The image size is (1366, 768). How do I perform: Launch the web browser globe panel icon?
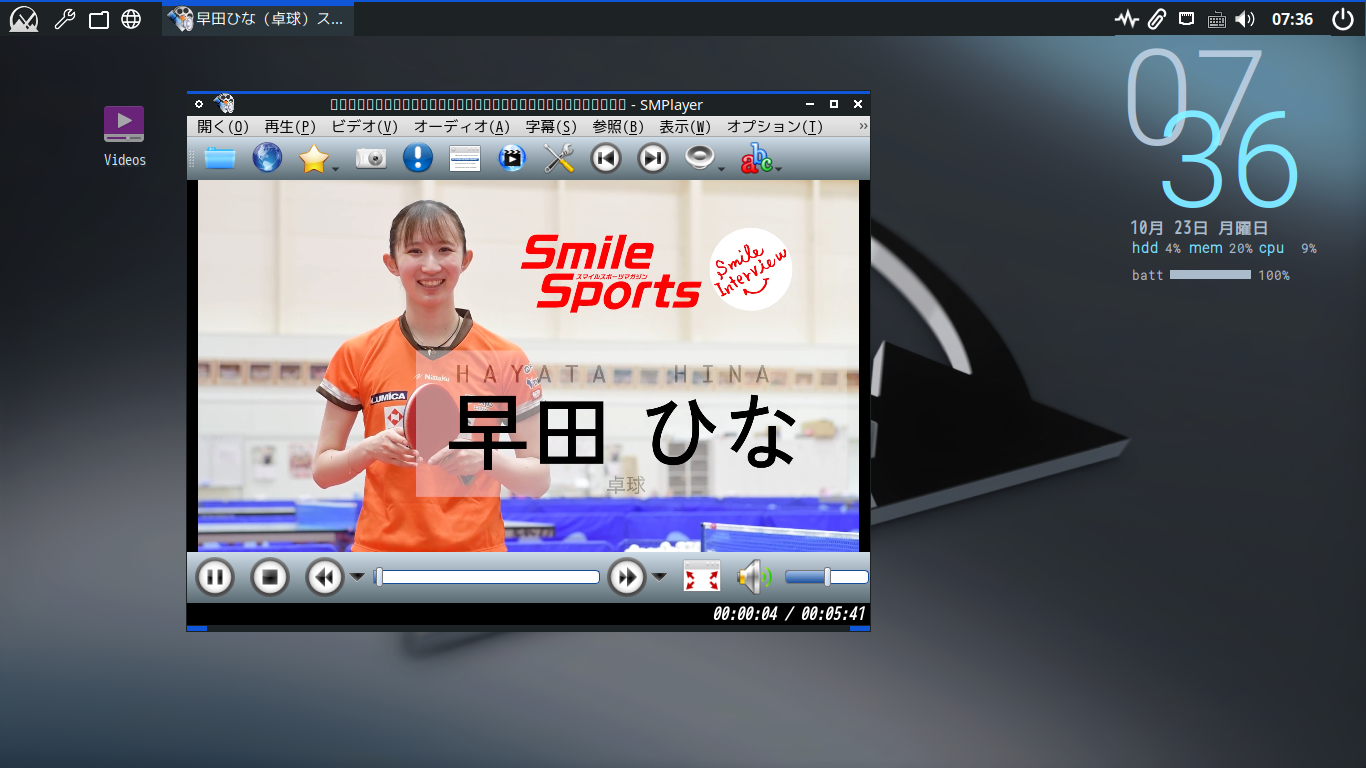point(131,19)
